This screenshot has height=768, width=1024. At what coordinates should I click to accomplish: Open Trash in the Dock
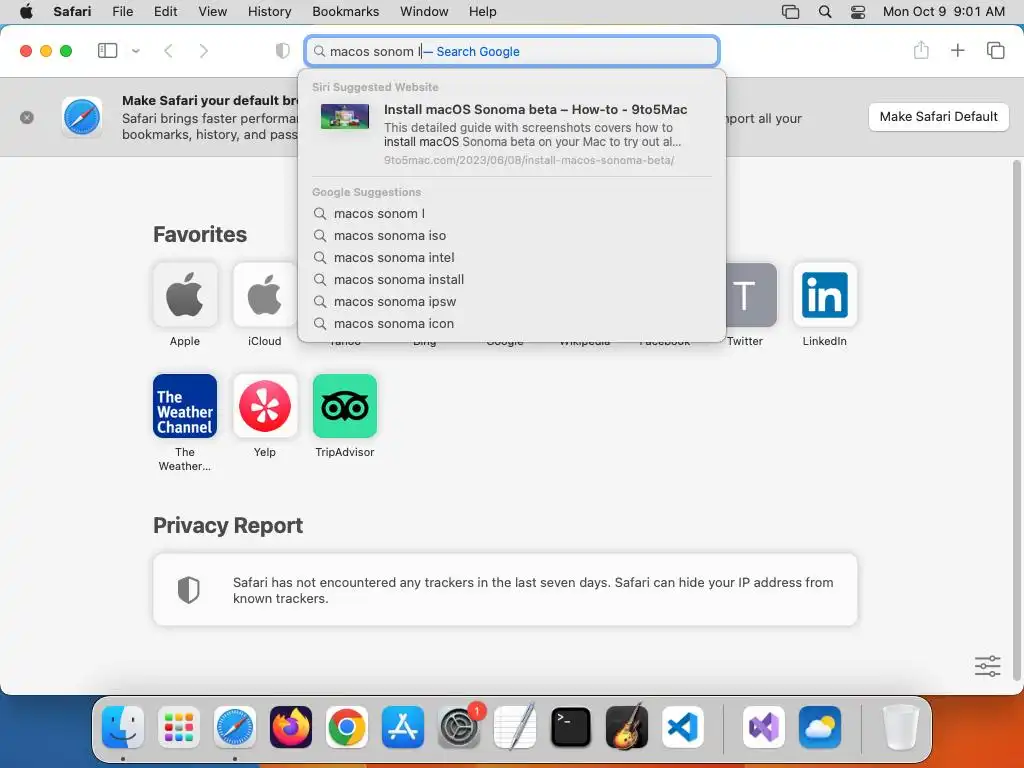tap(901, 727)
